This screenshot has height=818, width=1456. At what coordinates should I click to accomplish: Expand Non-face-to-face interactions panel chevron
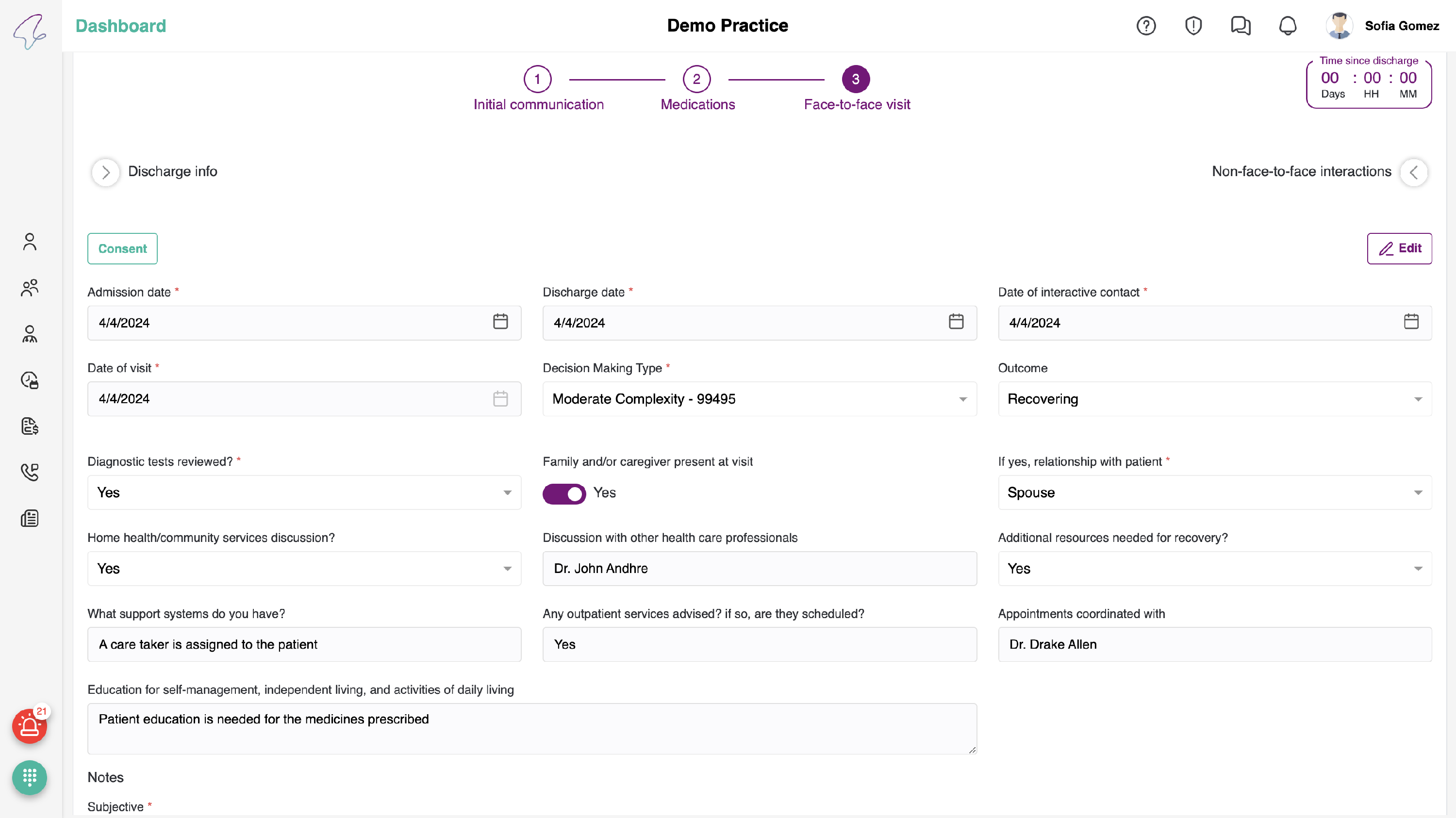click(1414, 172)
